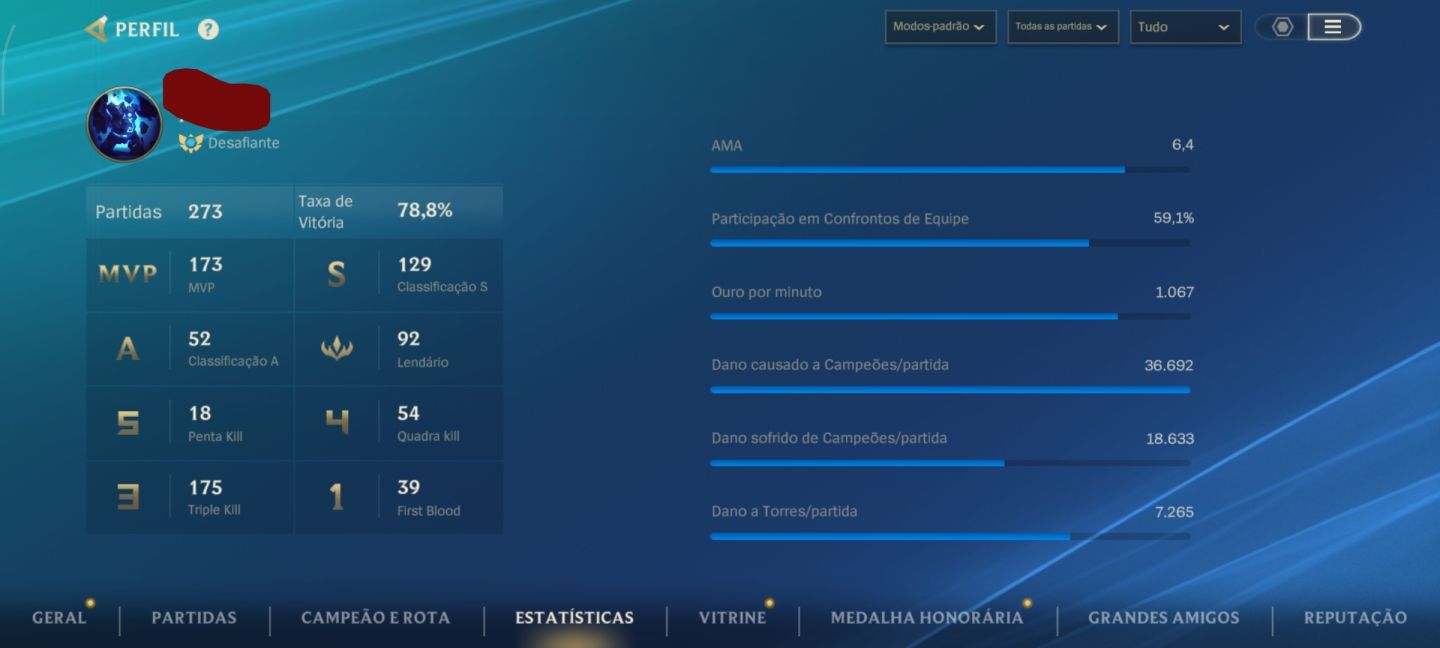Click the AMA progress bar
Viewport: 1440px width, 648px height.
(950, 170)
